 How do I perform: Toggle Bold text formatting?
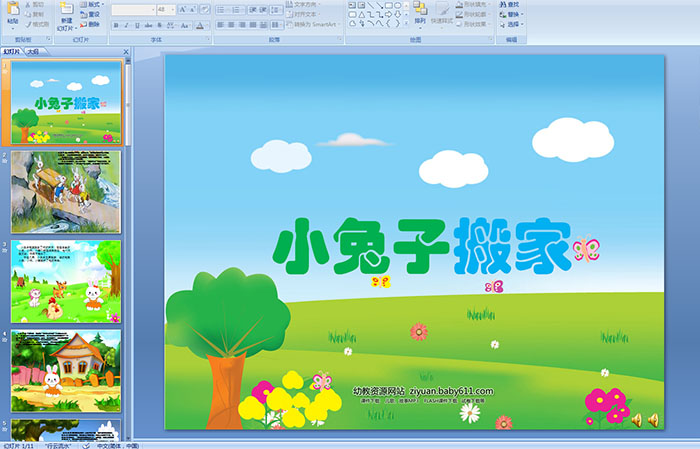point(115,25)
